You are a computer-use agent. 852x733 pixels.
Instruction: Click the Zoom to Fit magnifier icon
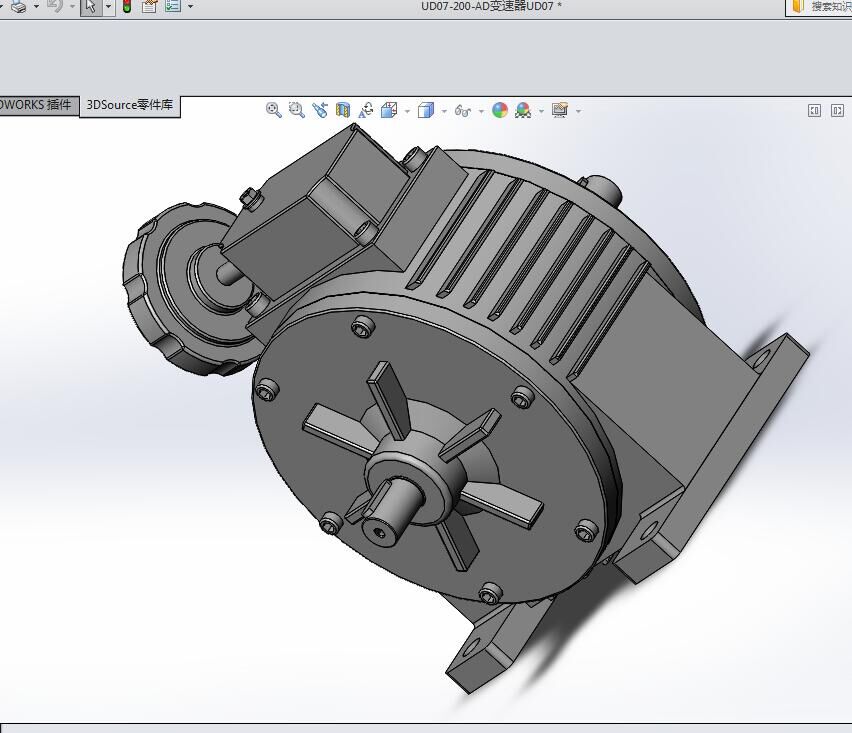pos(273,110)
